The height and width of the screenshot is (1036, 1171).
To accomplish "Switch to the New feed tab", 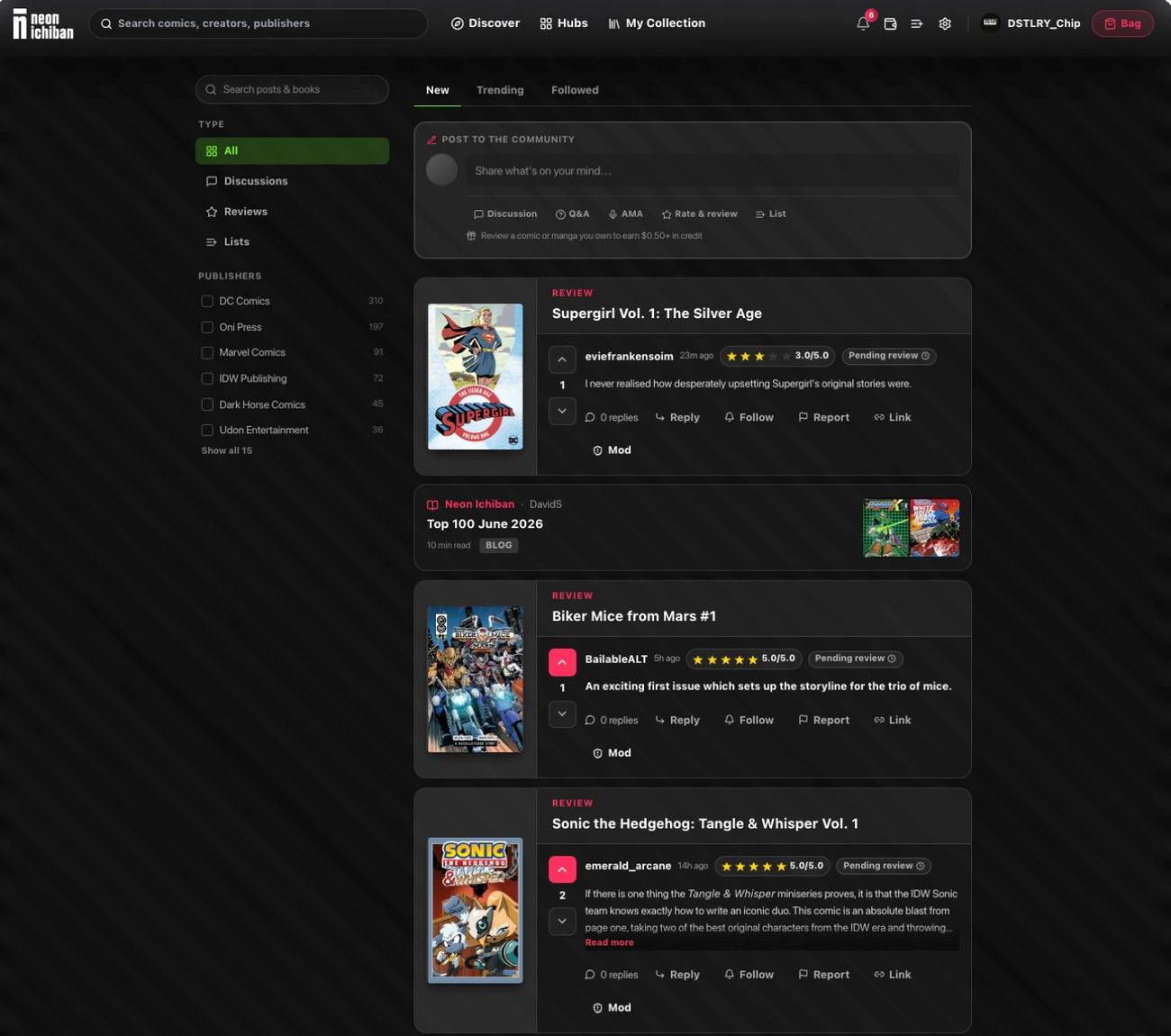I will click(437, 90).
